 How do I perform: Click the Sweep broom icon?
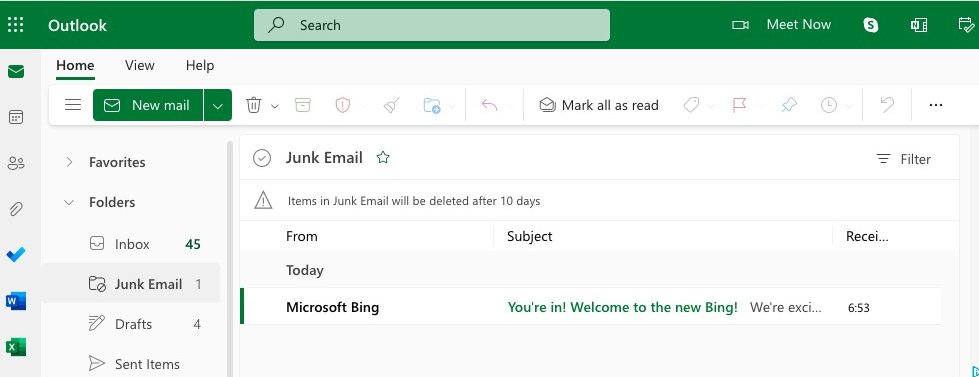(391, 105)
